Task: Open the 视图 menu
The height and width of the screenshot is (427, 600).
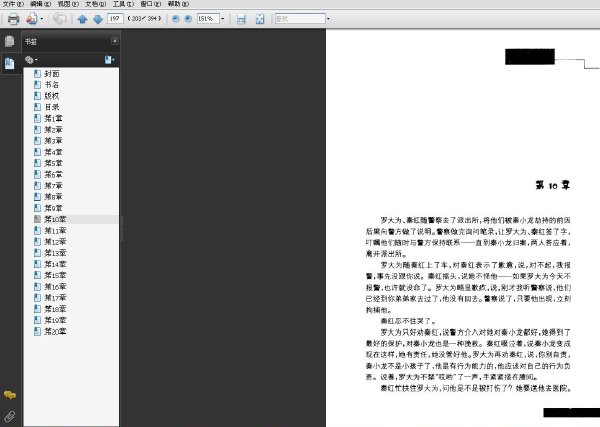Action: (68, 4)
